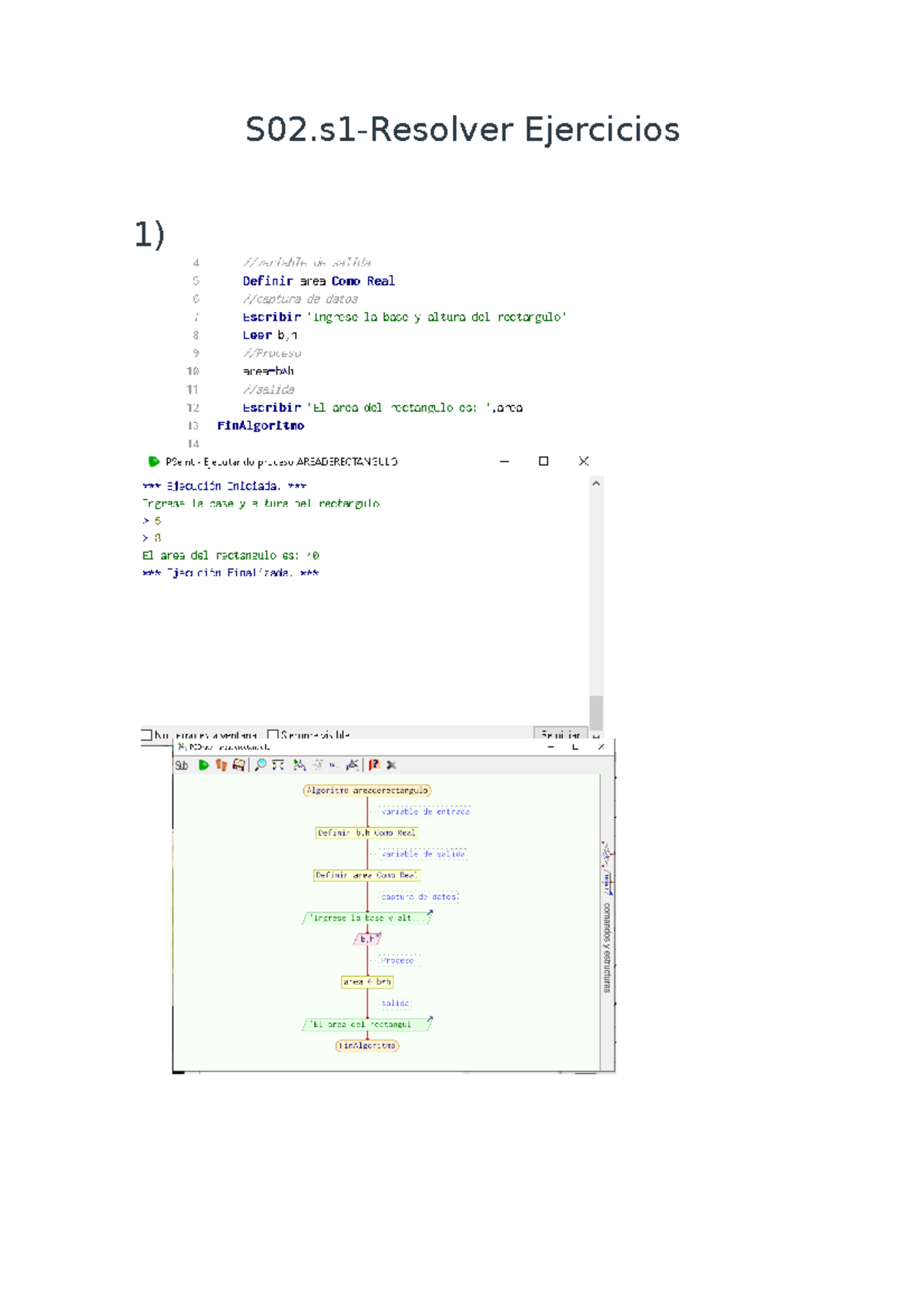This screenshot has width=924, height=1308.
Task: Click the step-by-step footprints icon
Action: coord(221,765)
